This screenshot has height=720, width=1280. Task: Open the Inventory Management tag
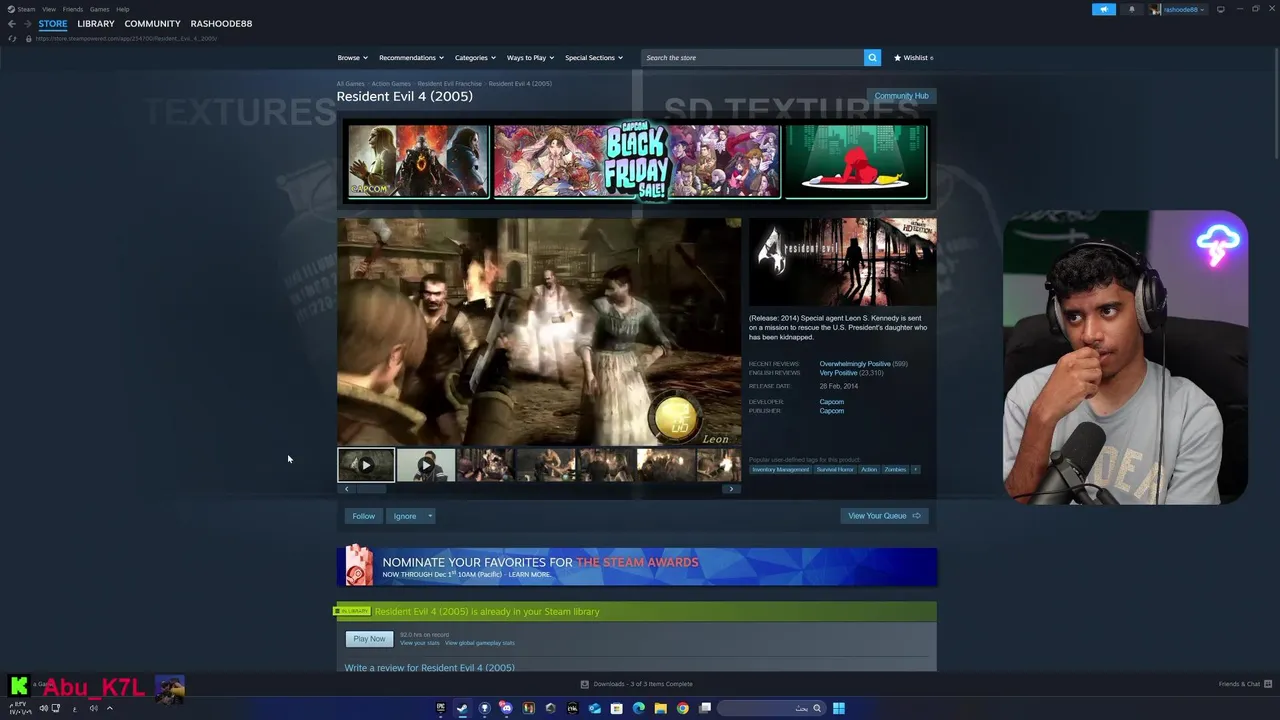pyautogui.click(x=780, y=470)
